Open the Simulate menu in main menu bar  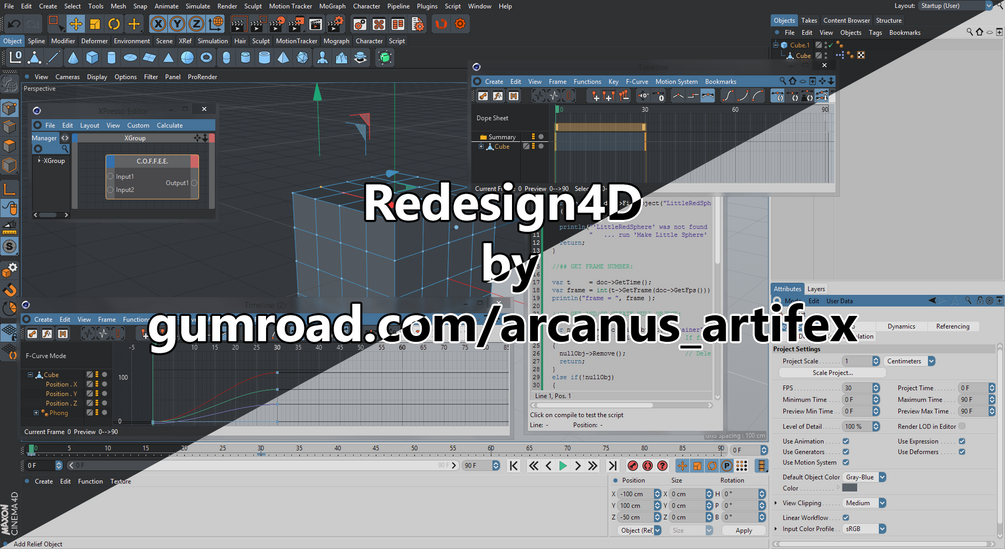[198, 6]
